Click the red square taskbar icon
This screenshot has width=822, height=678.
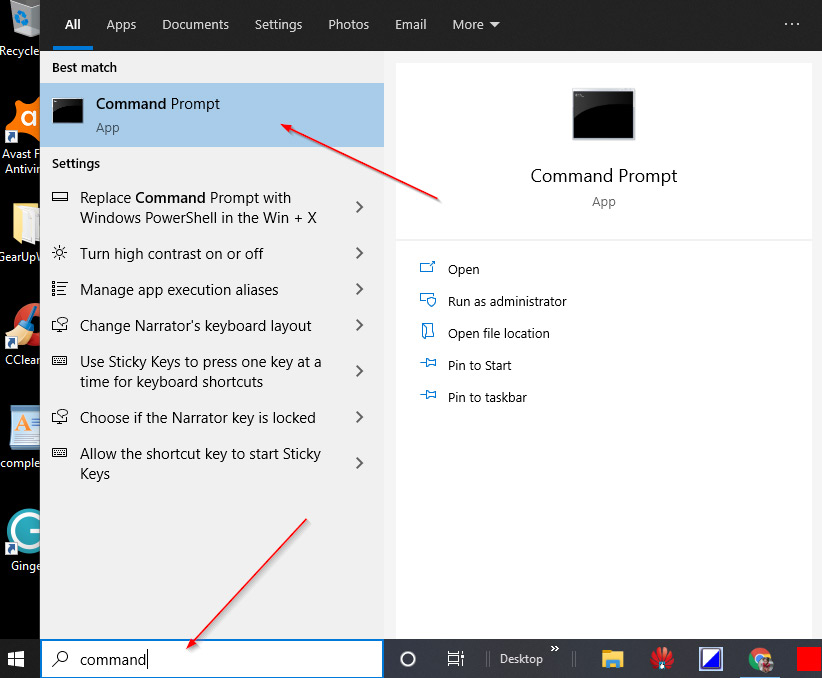point(809,659)
